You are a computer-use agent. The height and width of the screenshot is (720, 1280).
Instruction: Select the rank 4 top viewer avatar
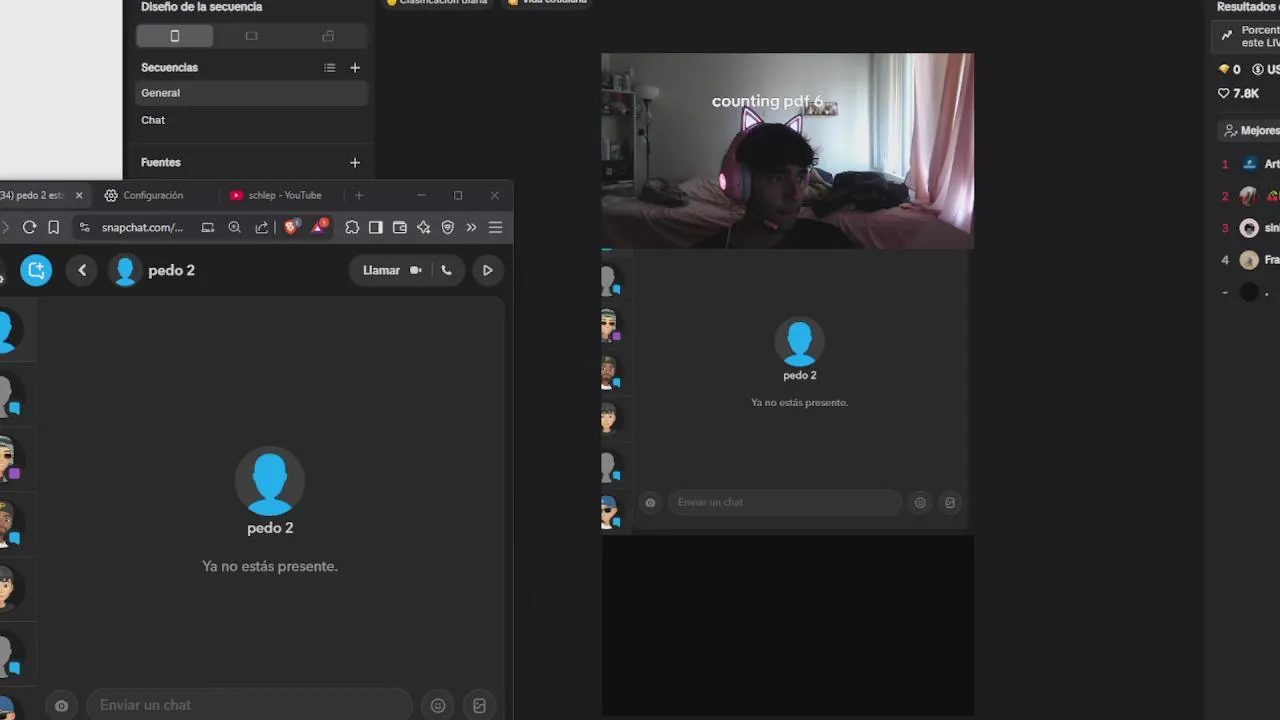pyautogui.click(x=1249, y=260)
